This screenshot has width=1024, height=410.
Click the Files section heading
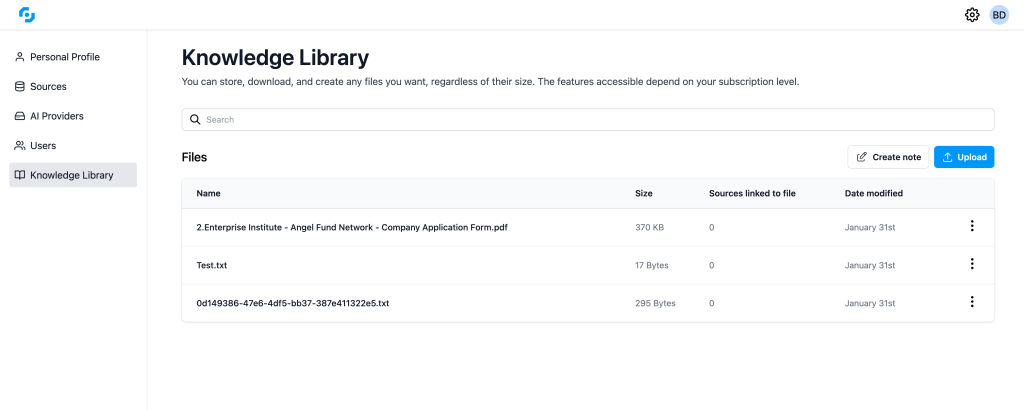[x=194, y=157]
